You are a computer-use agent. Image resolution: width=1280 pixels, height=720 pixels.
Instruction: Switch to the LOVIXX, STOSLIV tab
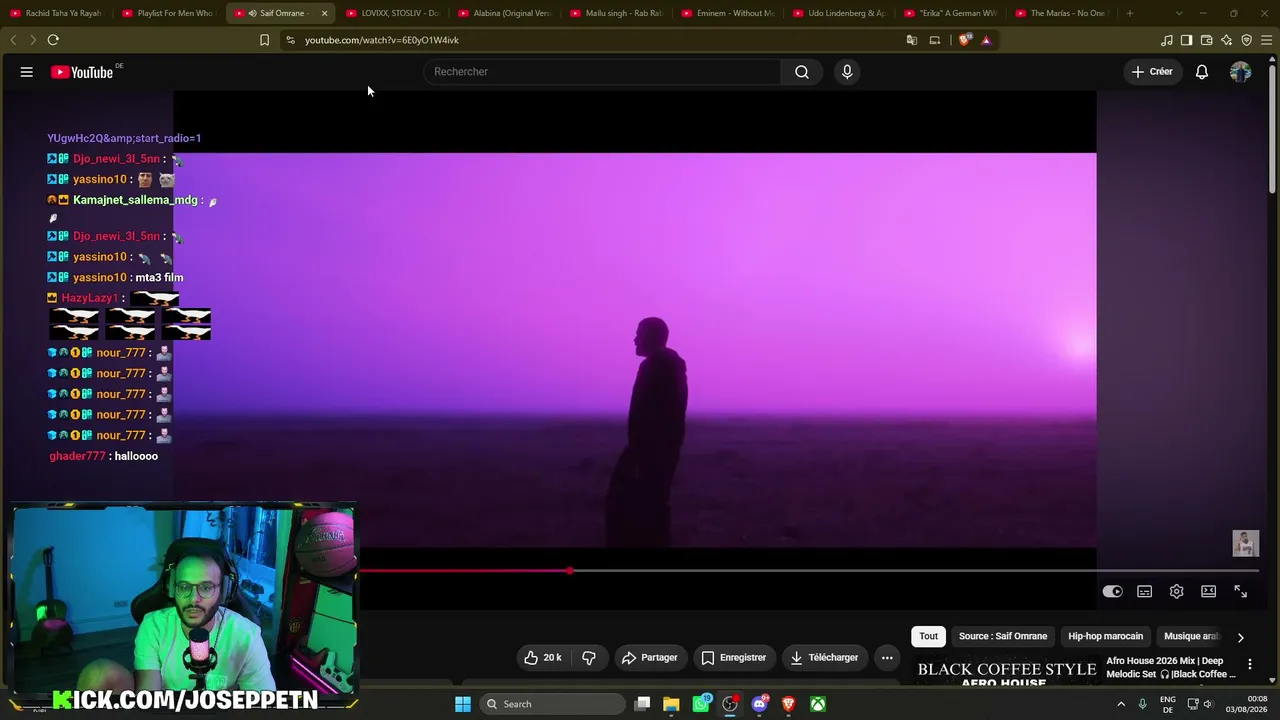(x=392, y=13)
